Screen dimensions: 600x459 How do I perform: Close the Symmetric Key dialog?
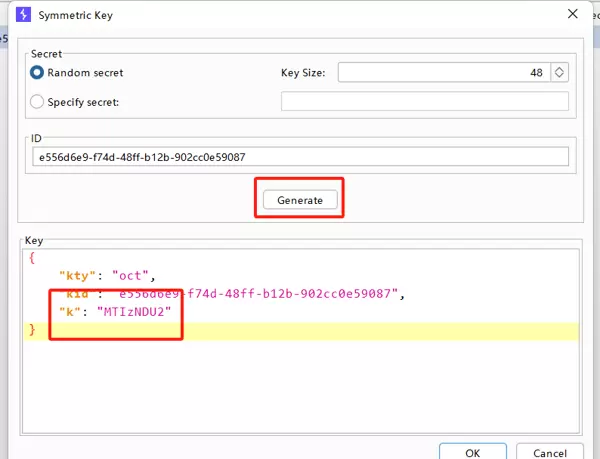pos(571,15)
